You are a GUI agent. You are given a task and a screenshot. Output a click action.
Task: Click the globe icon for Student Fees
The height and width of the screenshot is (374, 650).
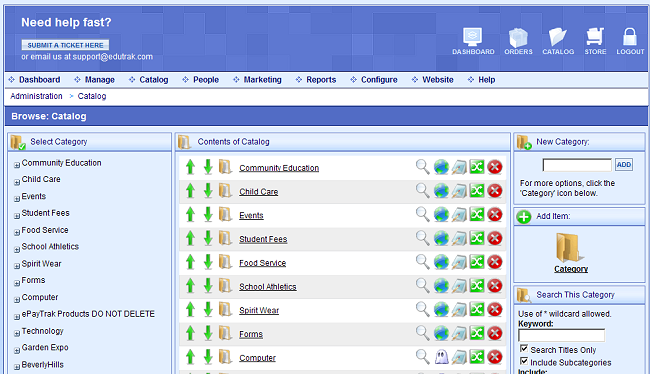[441, 238]
